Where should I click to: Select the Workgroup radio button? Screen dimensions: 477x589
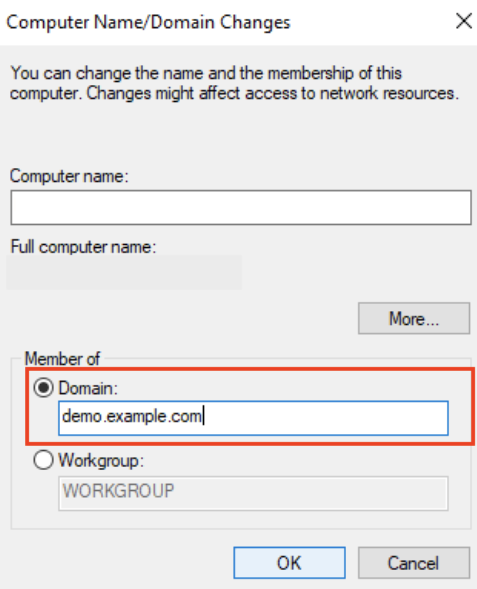click(x=44, y=460)
